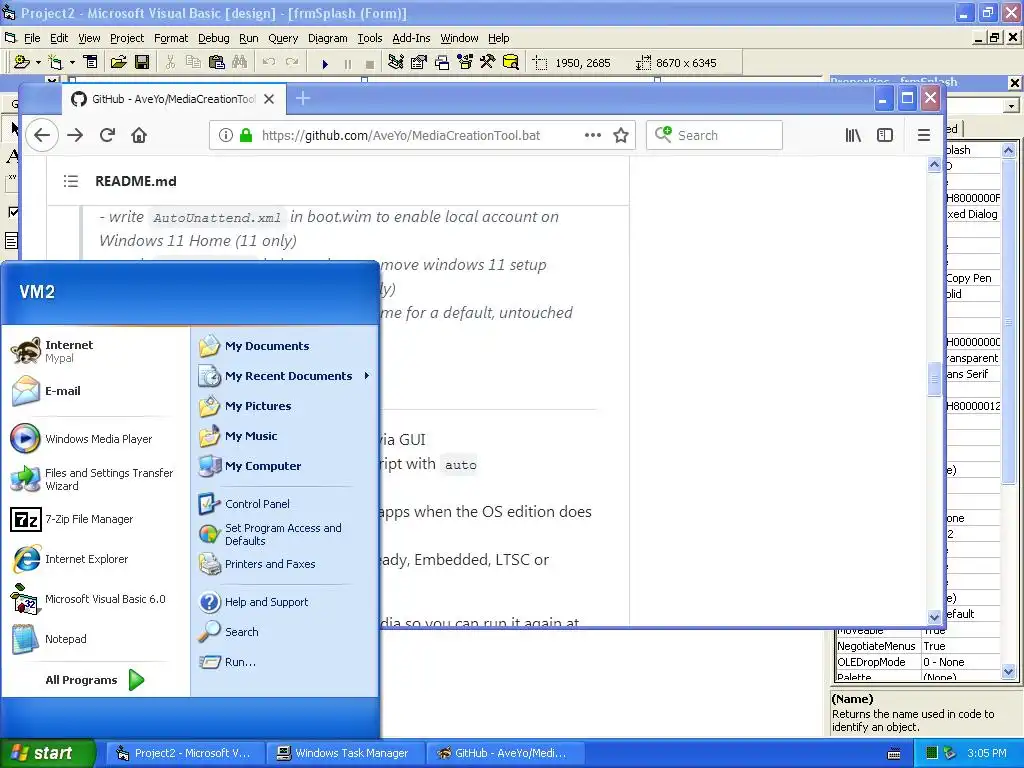Screen dimensions: 1024x768
Task: Open the File menu
Action: click(x=32, y=38)
